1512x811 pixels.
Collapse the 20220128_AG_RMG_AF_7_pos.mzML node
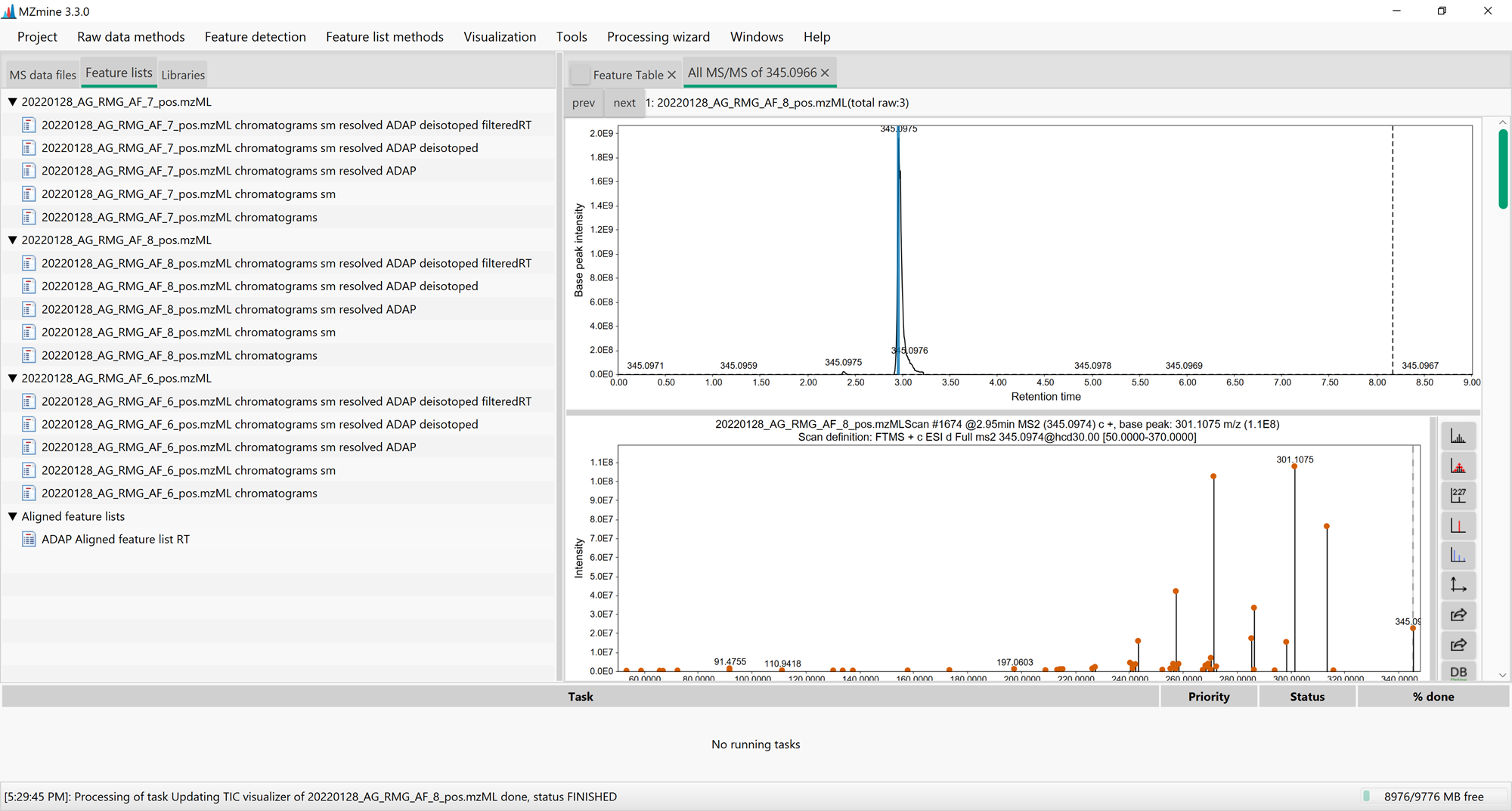tap(11, 101)
